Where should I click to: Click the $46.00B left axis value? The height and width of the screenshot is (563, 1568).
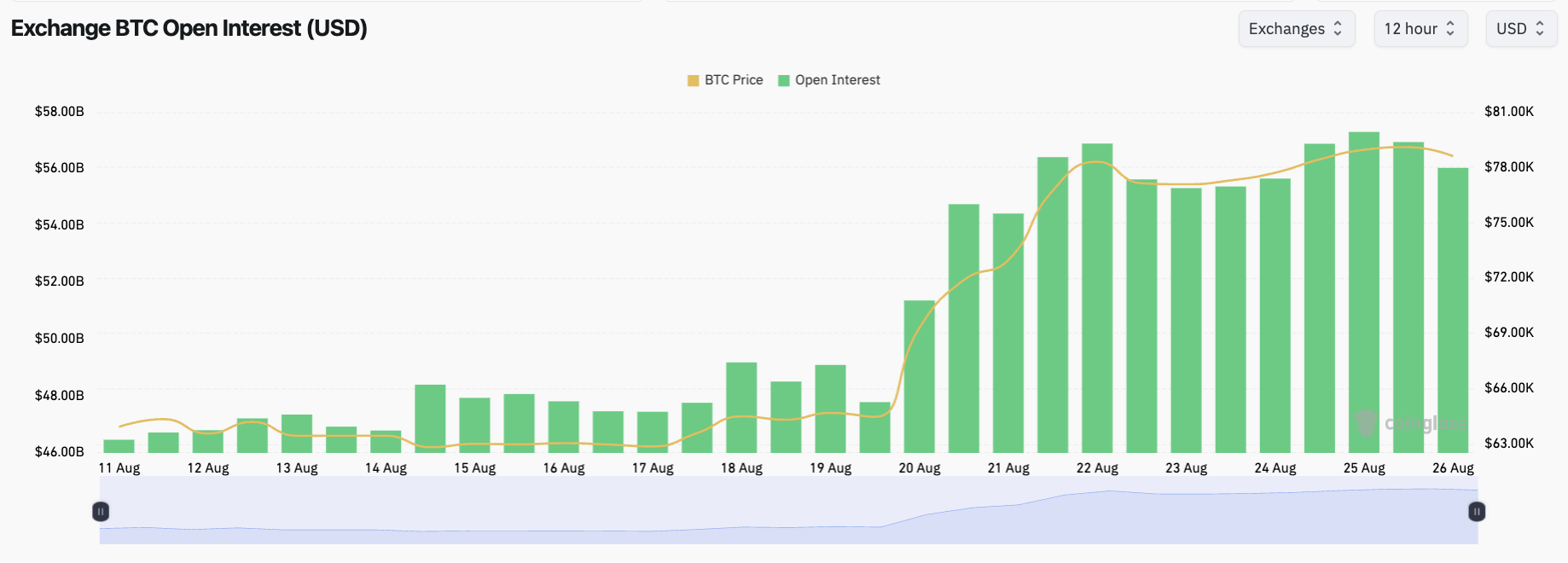click(60, 451)
